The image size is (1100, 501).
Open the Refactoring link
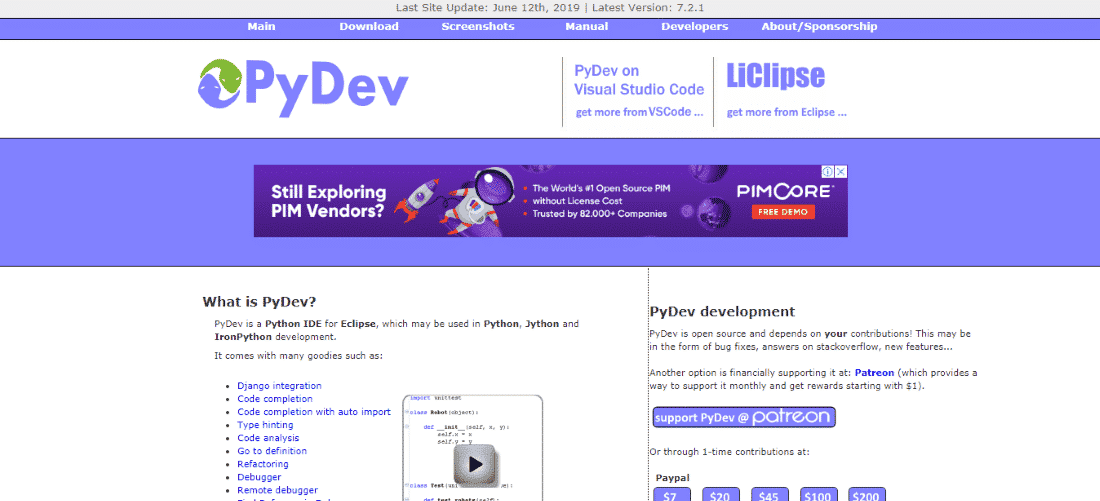263,464
